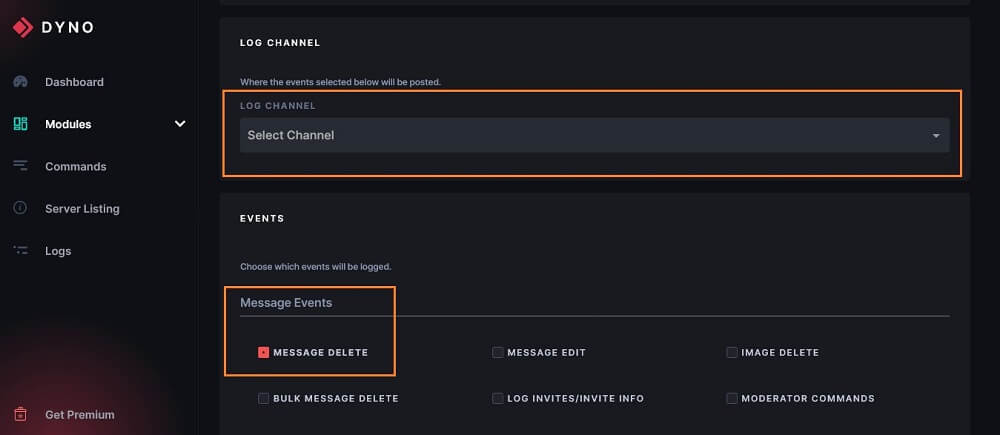The width and height of the screenshot is (1000, 435).
Task: Open Dashboard via its gauge icon
Action: [x=20, y=82]
